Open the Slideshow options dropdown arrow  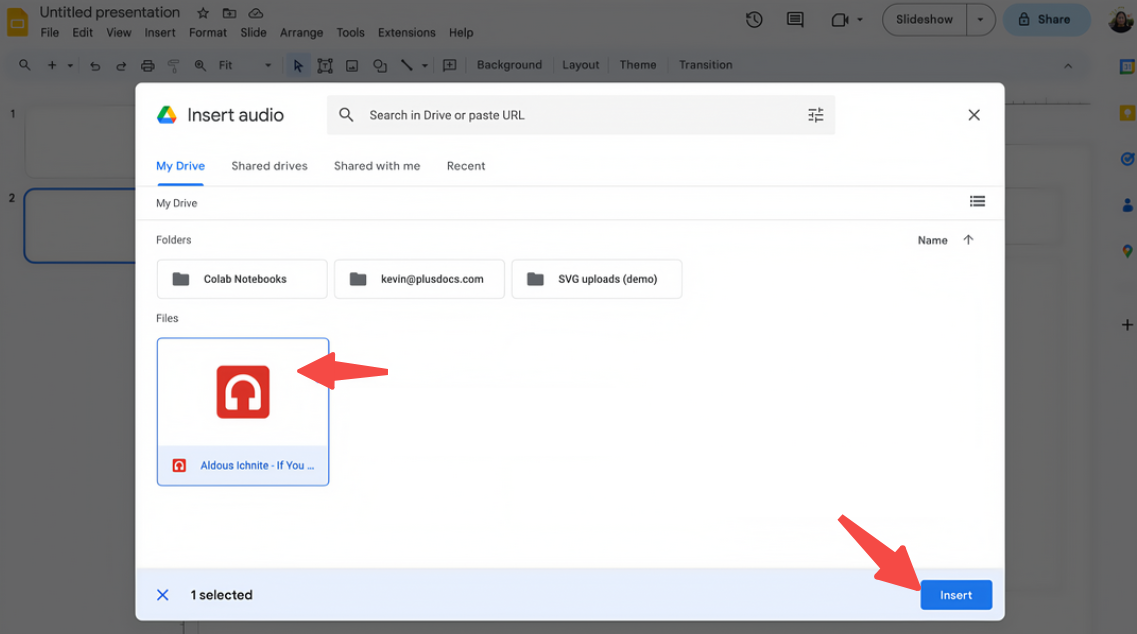tap(979, 19)
